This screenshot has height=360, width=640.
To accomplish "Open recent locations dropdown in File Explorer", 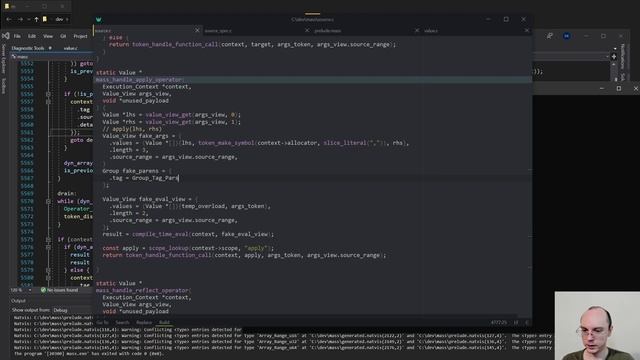I will [29, 19].
